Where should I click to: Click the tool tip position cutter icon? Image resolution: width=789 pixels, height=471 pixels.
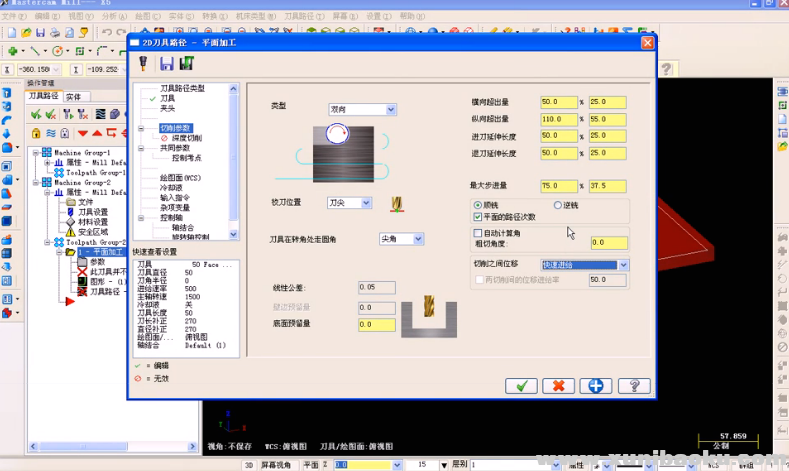click(397, 203)
